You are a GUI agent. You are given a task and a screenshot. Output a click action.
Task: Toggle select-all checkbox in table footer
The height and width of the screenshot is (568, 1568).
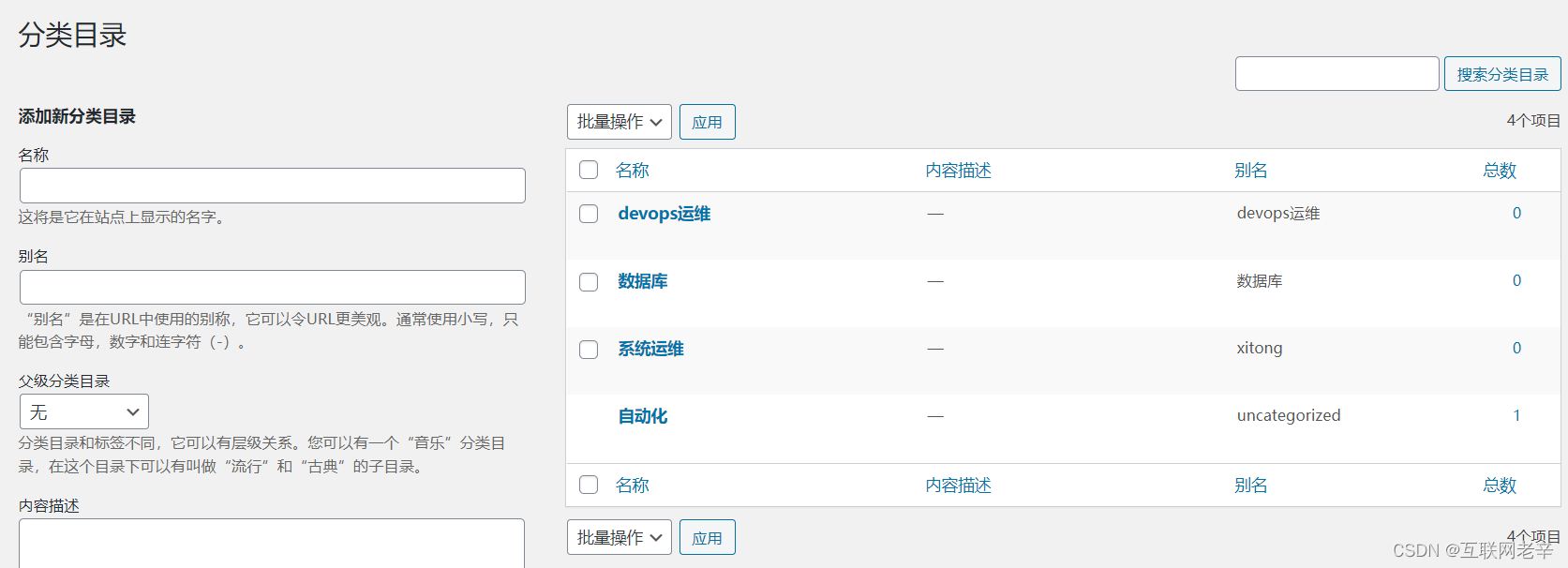[589, 485]
